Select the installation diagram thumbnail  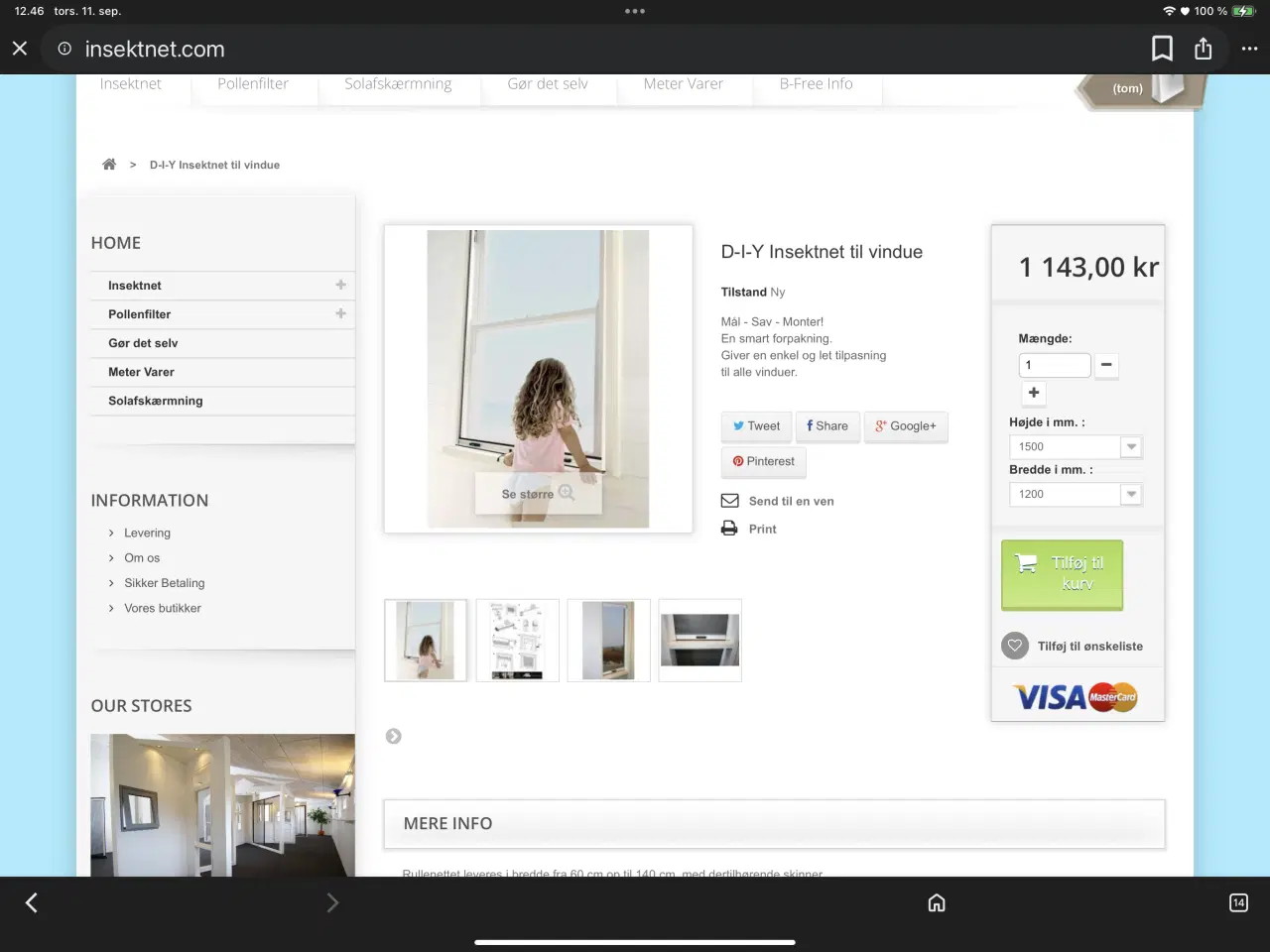(x=518, y=640)
